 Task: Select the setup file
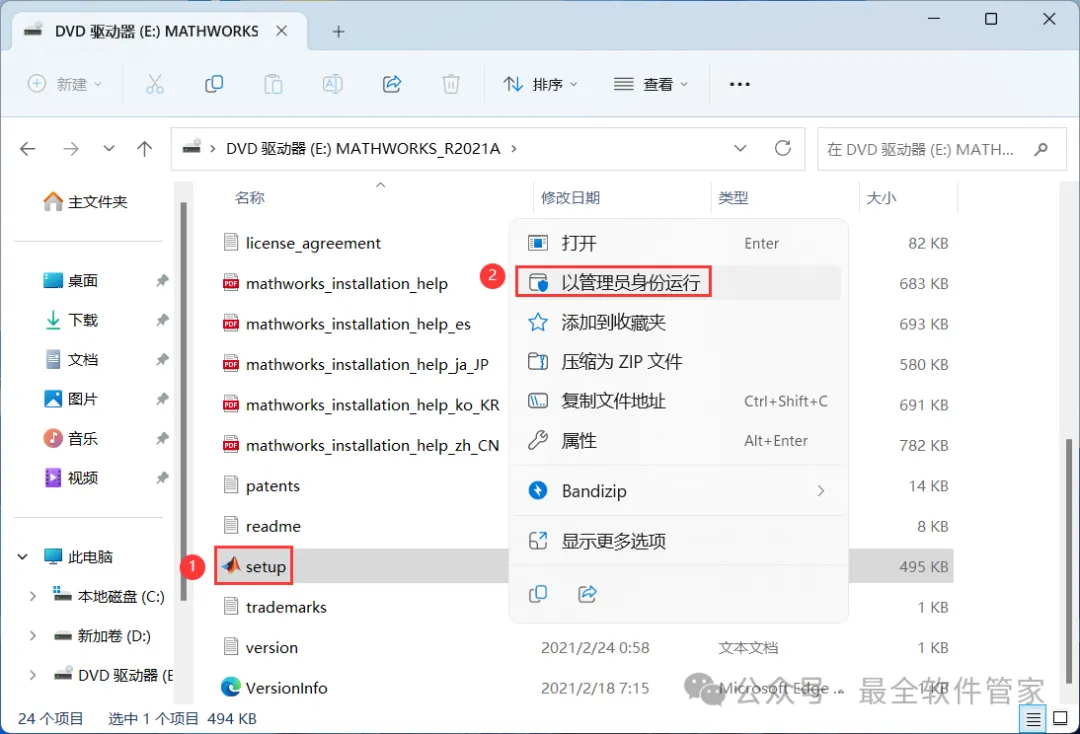[x=254, y=567]
